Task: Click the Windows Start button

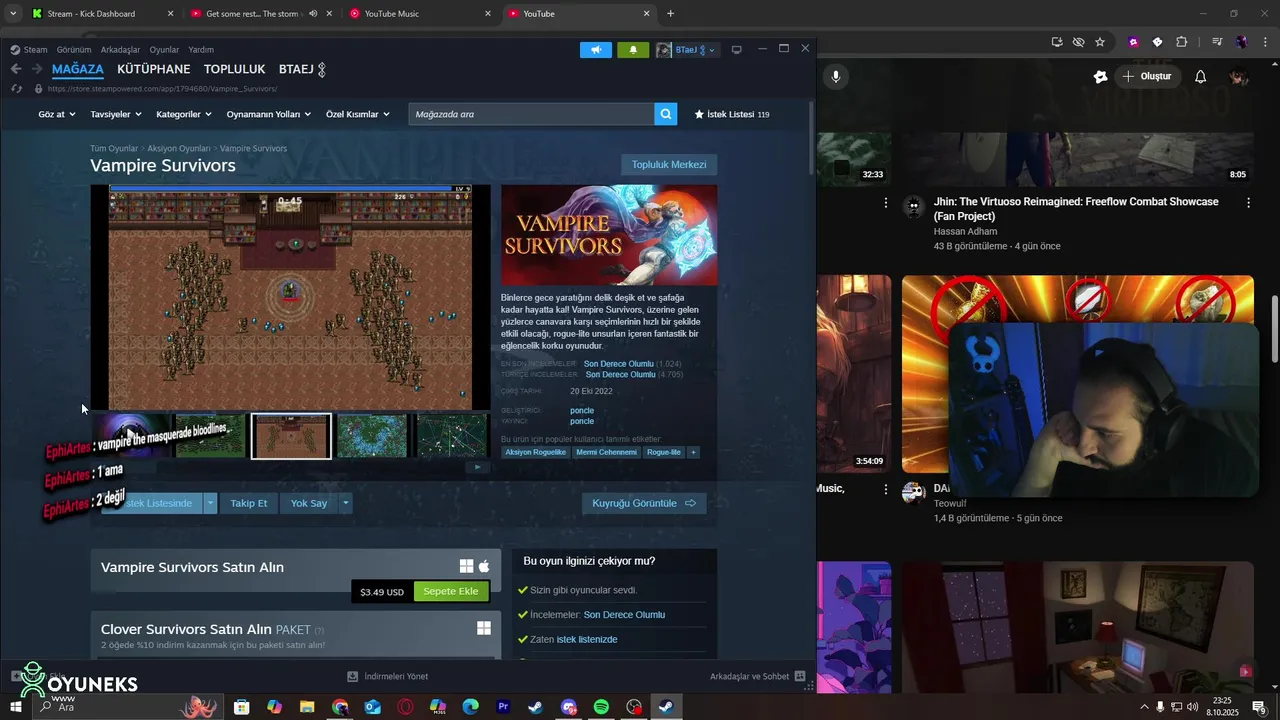Action: pos(15,707)
